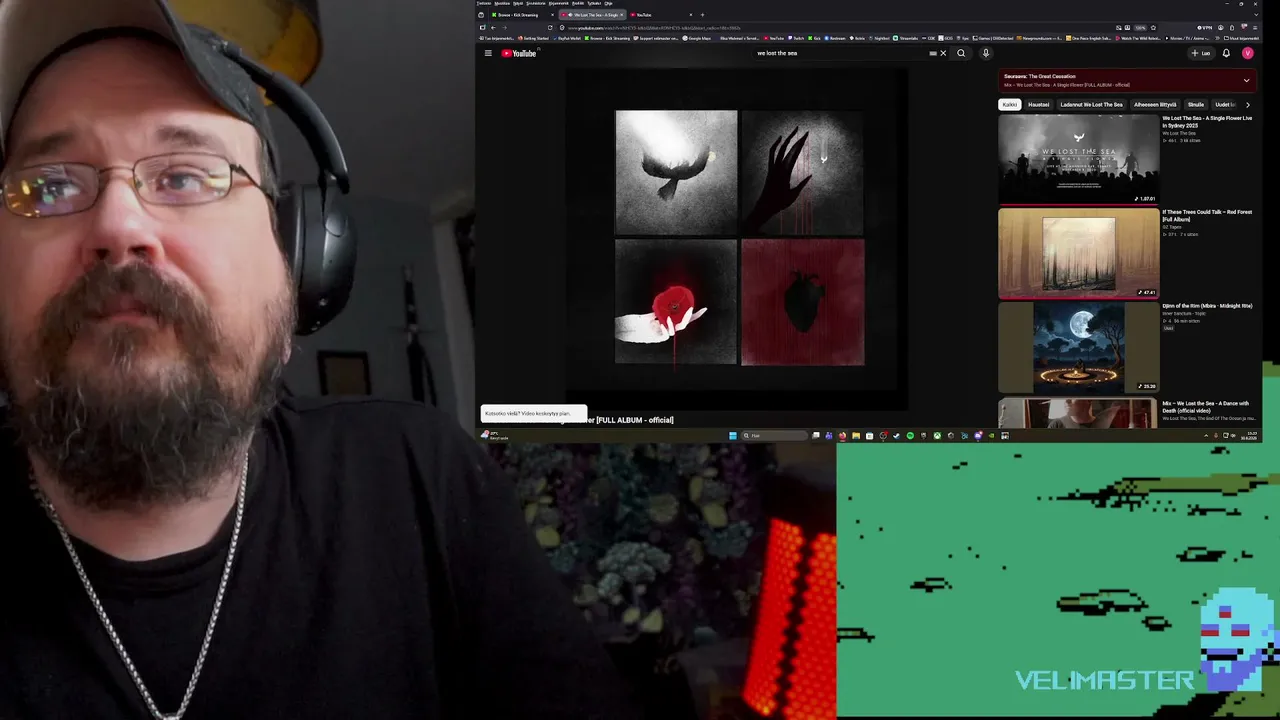Click the Windows taskbar search box

coord(774,436)
